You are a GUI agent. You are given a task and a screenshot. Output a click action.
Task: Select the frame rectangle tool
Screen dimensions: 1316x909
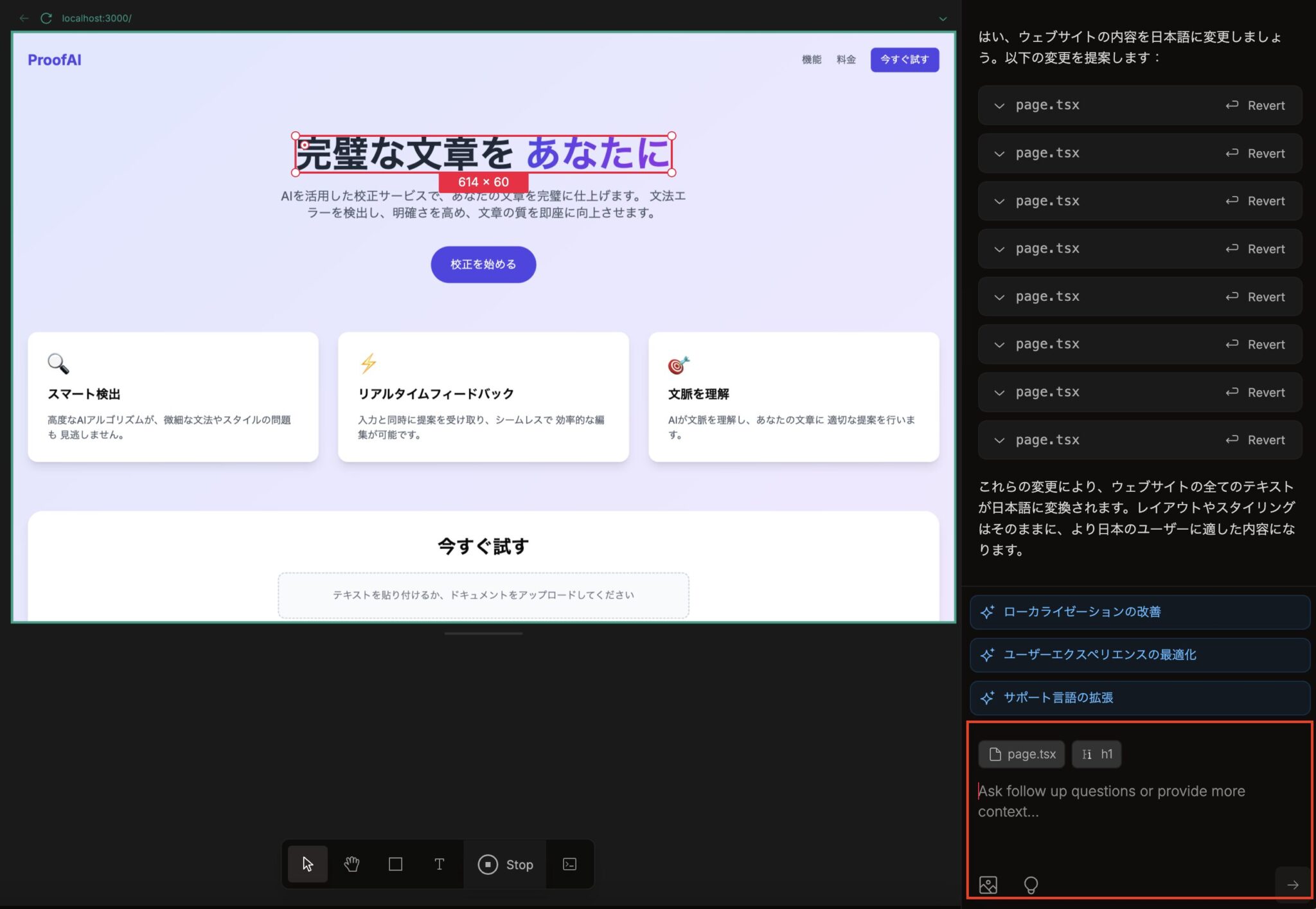395,864
